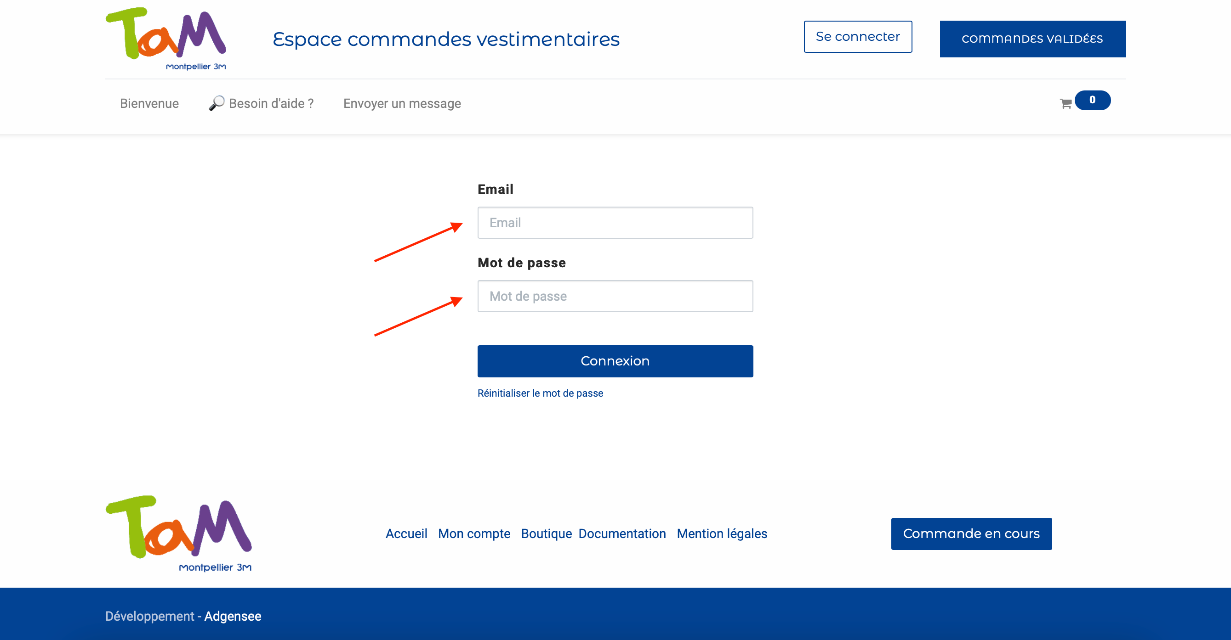Focus the Email input field
This screenshot has width=1231, height=640.
pyautogui.click(x=615, y=223)
